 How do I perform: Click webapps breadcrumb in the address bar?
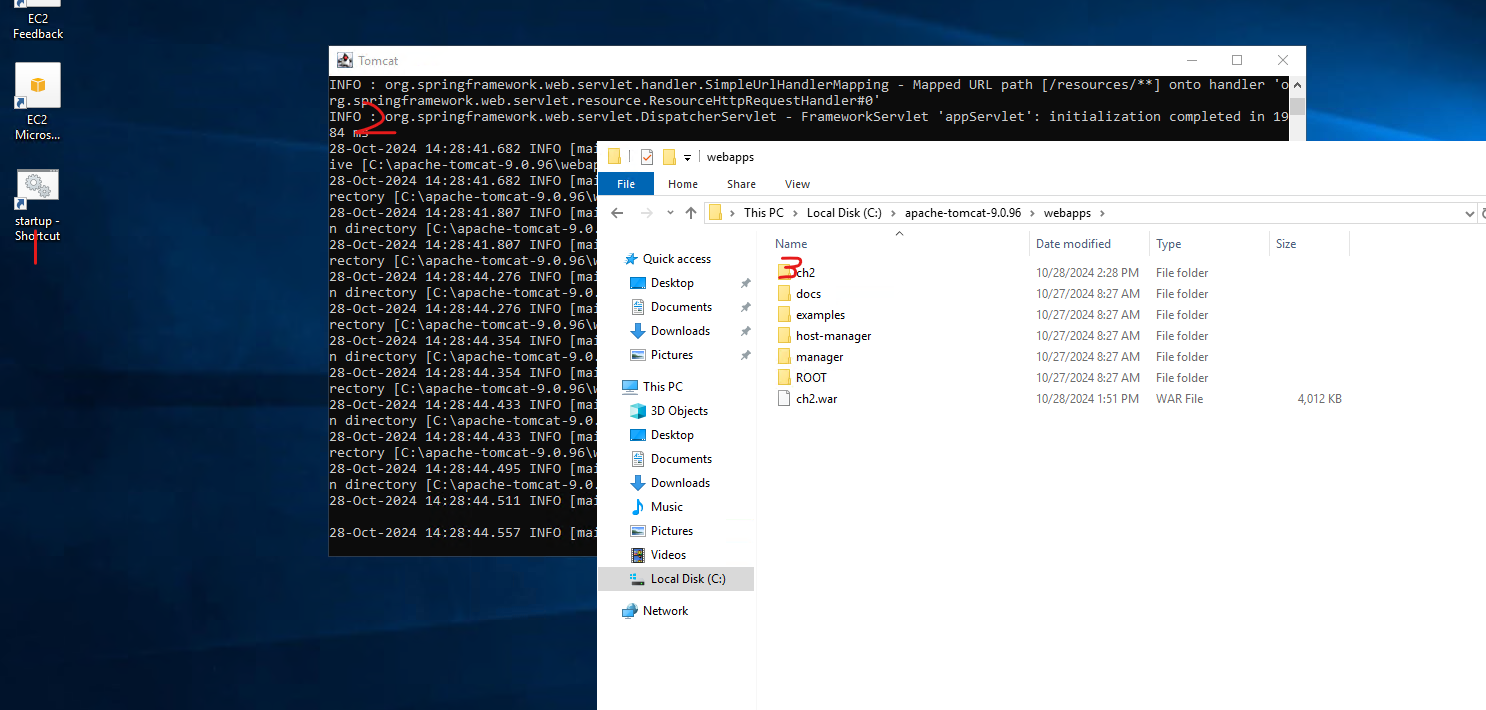pos(1067,213)
